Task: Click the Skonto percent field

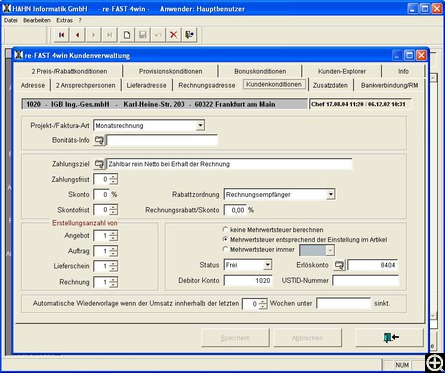Action: pos(102,194)
